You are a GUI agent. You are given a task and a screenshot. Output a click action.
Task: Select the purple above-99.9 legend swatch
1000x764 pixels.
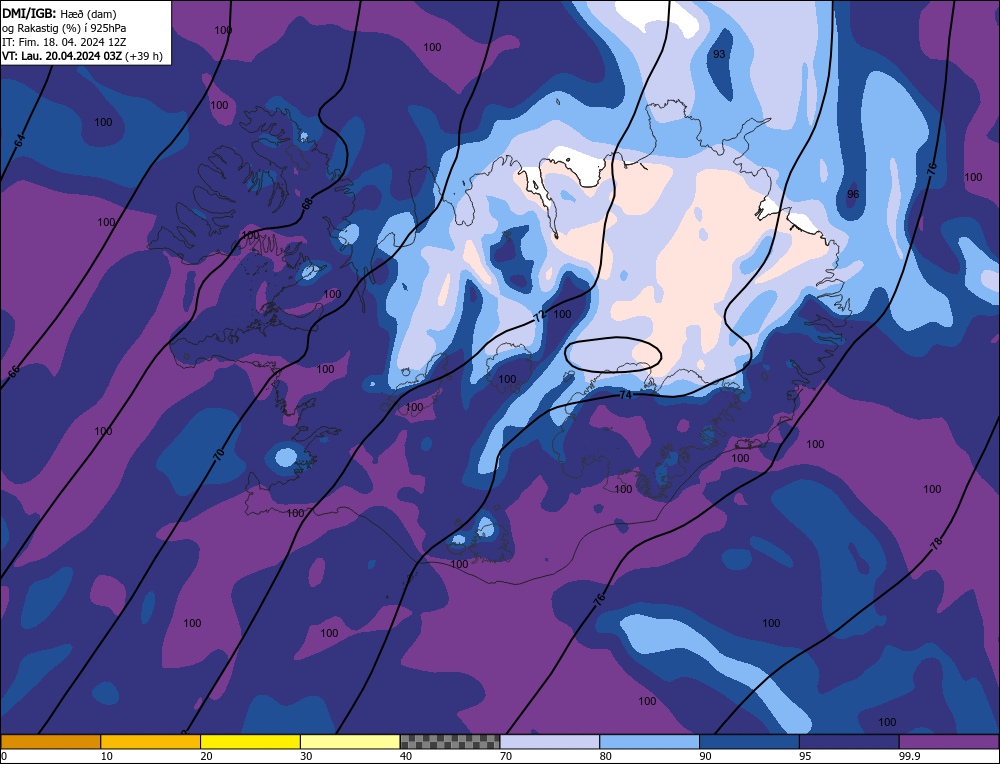tap(949, 742)
